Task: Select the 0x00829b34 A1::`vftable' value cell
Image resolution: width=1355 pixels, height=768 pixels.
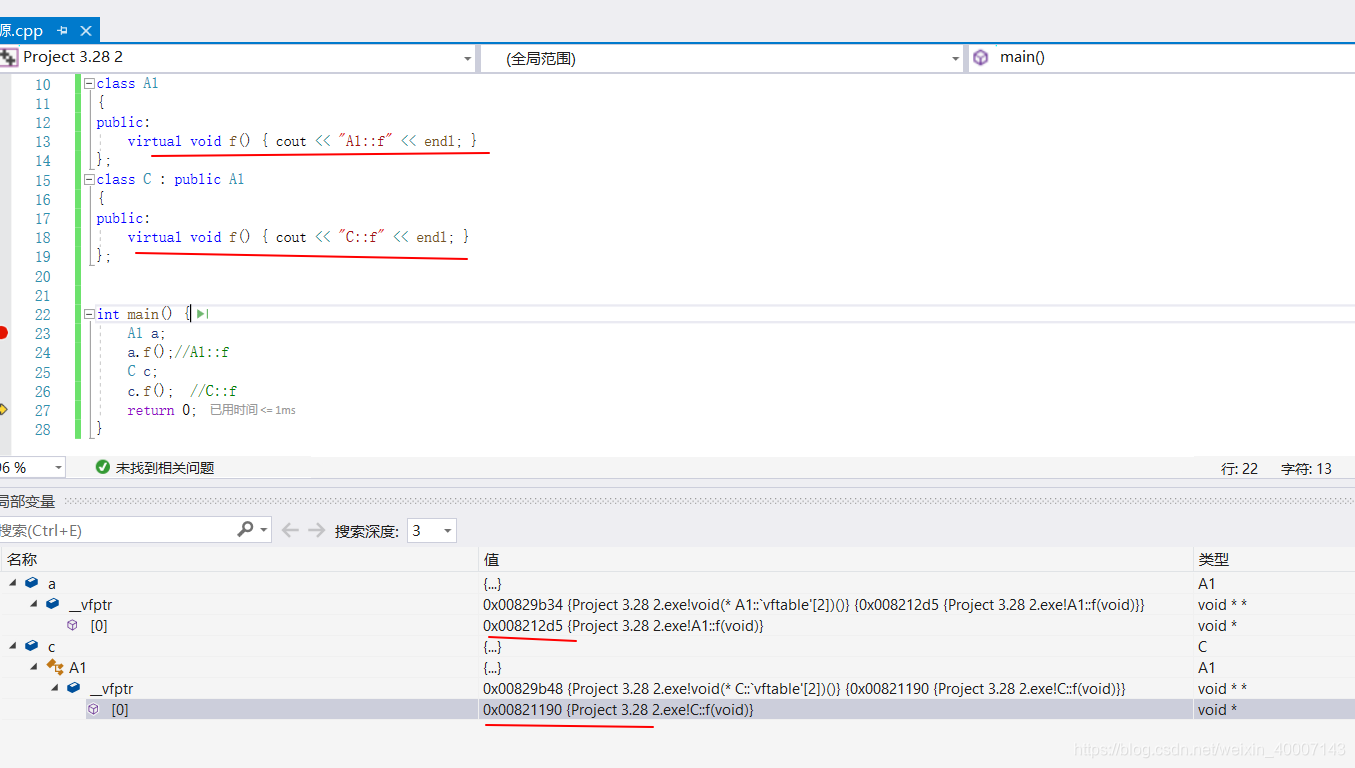Action: pyautogui.click(x=813, y=605)
